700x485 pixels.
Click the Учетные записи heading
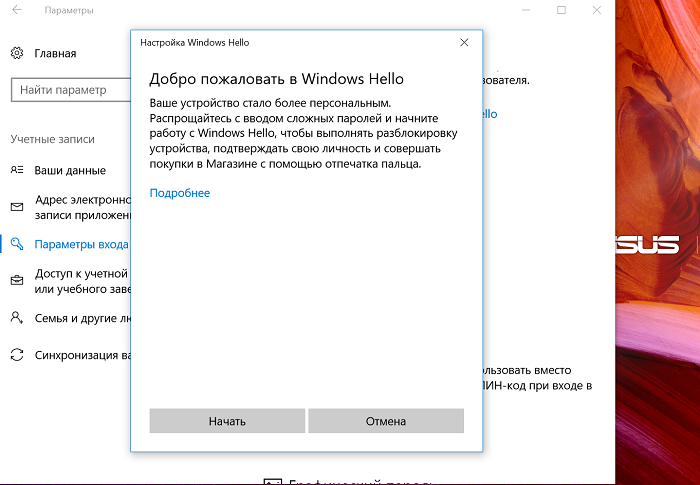(x=53, y=139)
